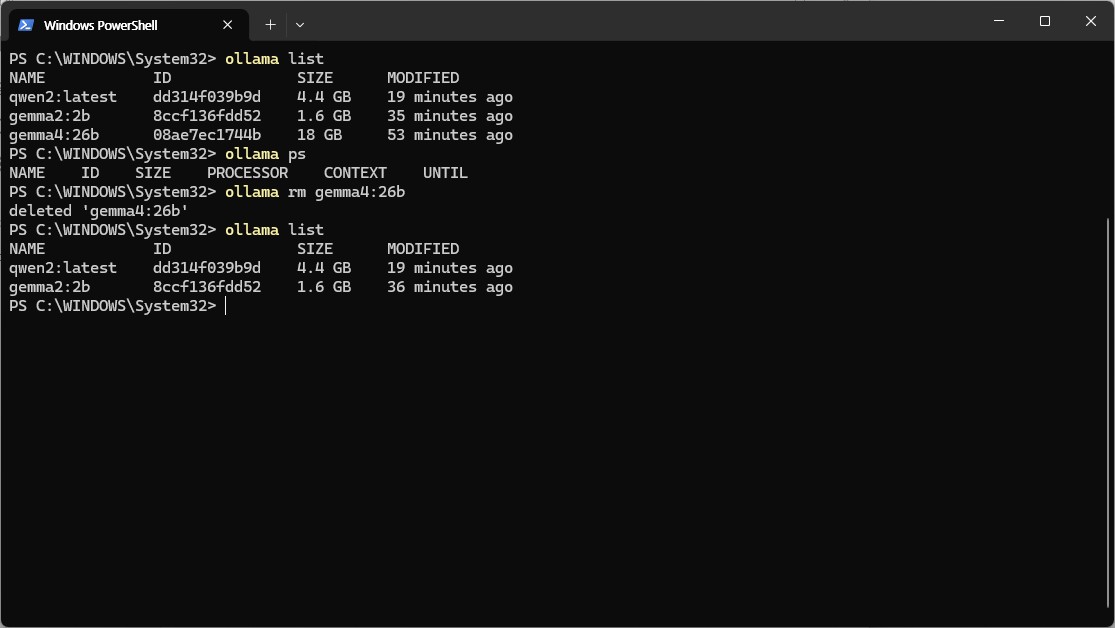The width and height of the screenshot is (1115, 628).
Task: Click the ID '08ae7ec1744b'
Action: pyautogui.click(x=207, y=135)
